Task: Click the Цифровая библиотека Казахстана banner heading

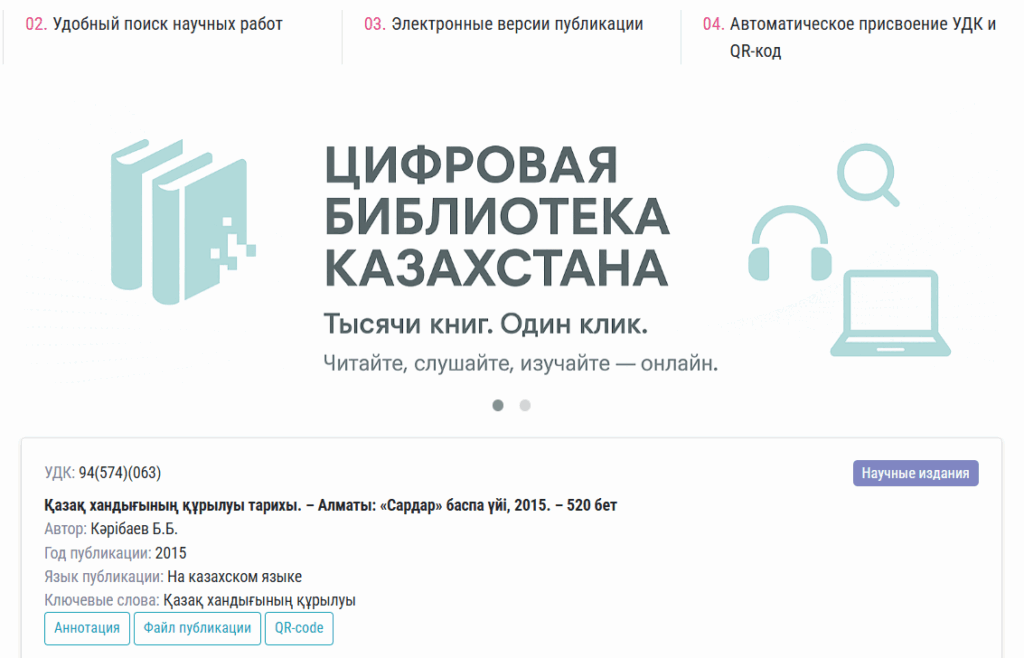Action: click(x=496, y=215)
